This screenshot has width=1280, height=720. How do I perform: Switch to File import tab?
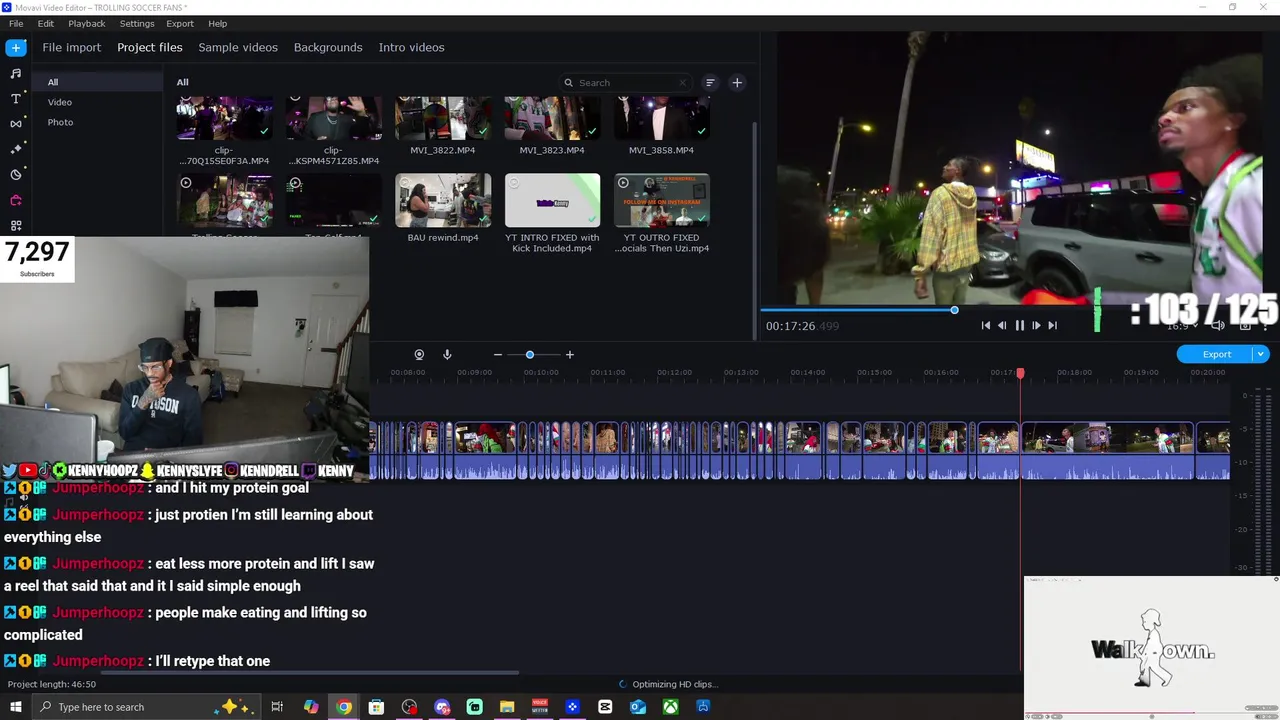point(71,47)
